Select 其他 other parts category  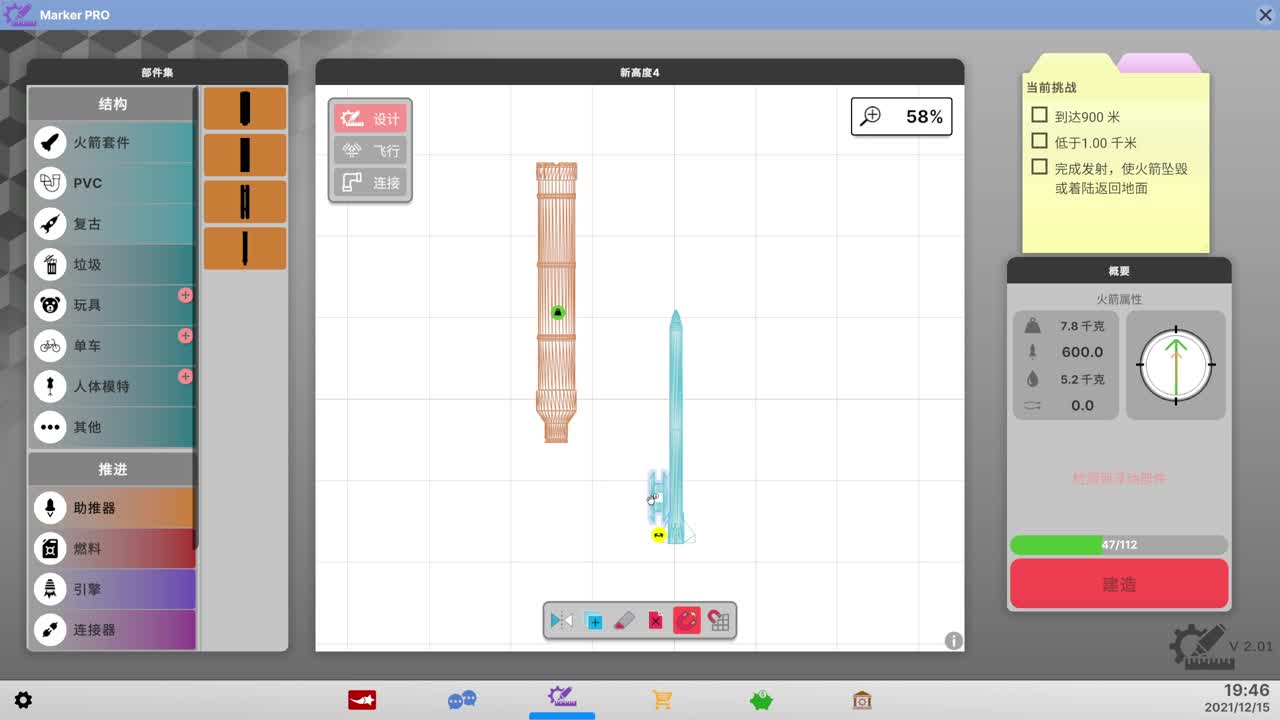(x=111, y=427)
